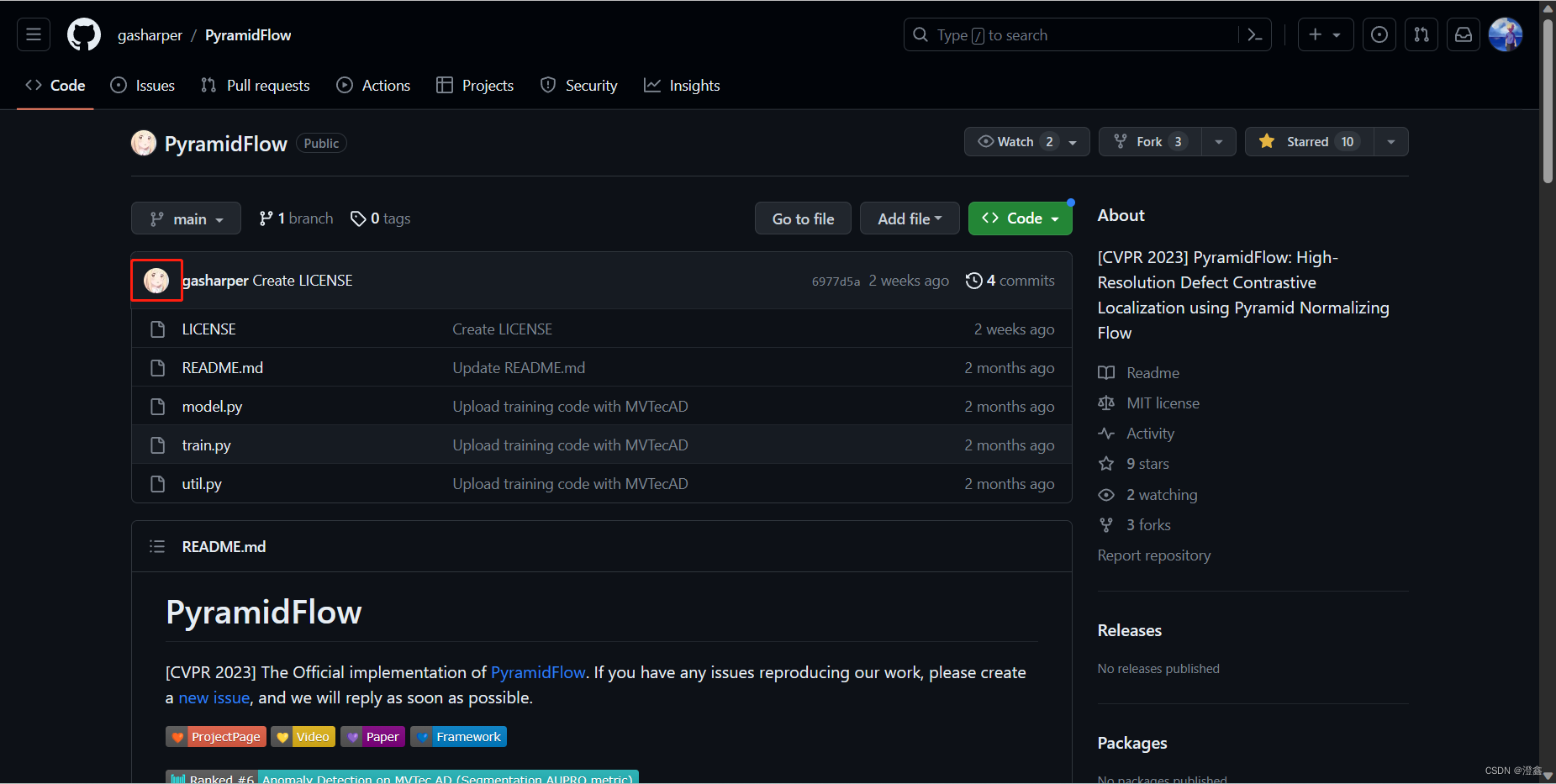Open the create new plus menu
The height and width of the screenshot is (784, 1556).
(1326, 34)
